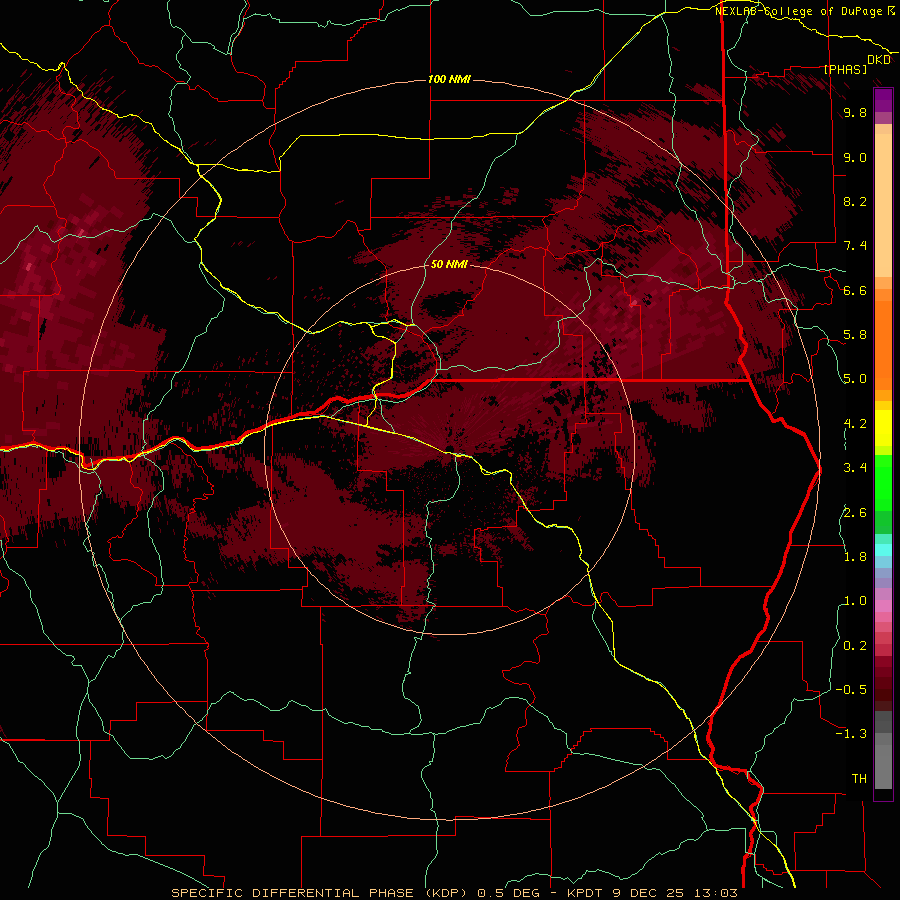900x900 pixels.
Task: Click the [PHAS] units label above the color bar
Action: pyautogui.click(x=845, y=69)
